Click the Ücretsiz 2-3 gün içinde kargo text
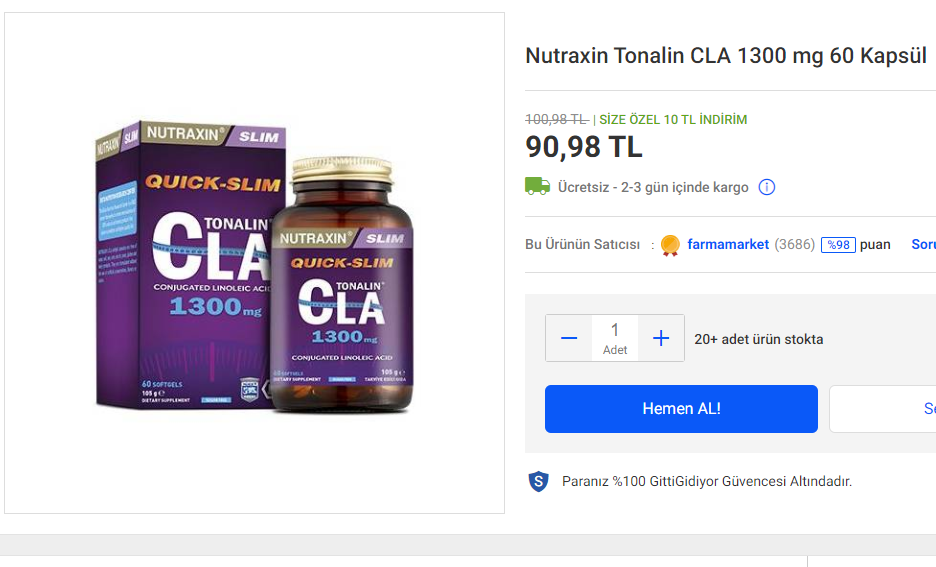Screen dimensions: 936x567 [653, 187]
